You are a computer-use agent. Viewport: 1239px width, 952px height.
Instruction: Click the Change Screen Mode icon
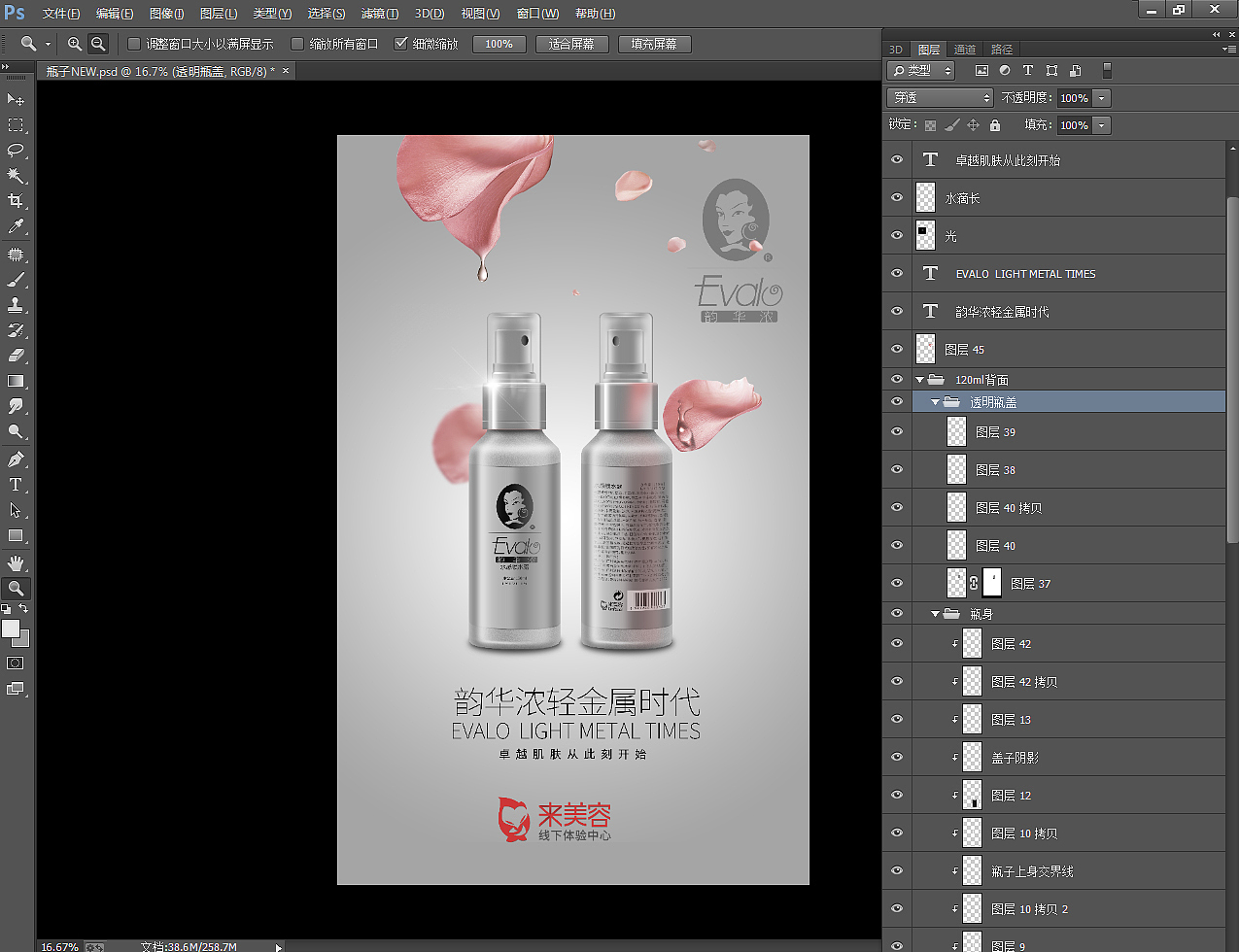pyautogui.click(x=16, y=689)
